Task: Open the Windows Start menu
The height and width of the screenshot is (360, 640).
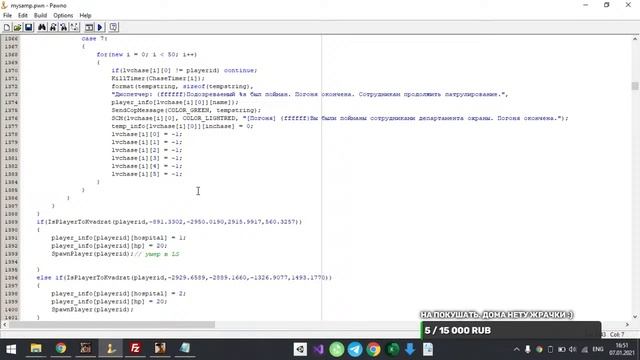Action: click(11, 349)
